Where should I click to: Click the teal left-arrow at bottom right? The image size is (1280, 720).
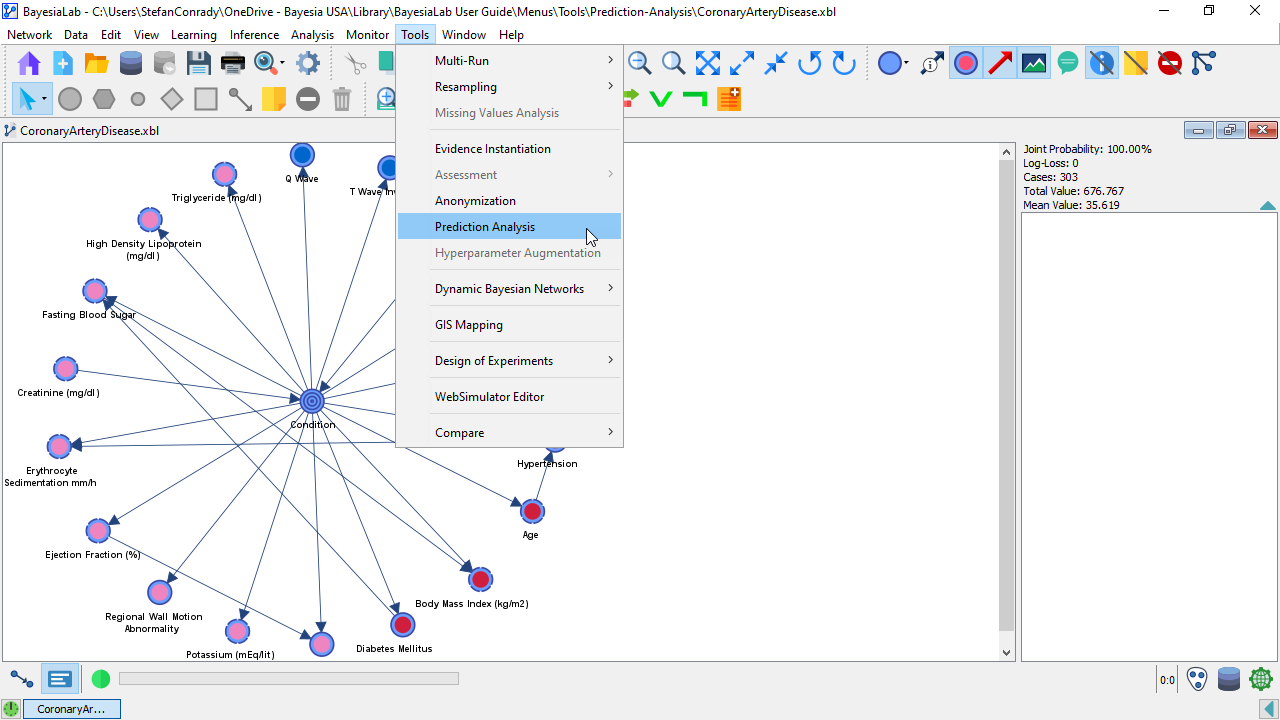1268,709
